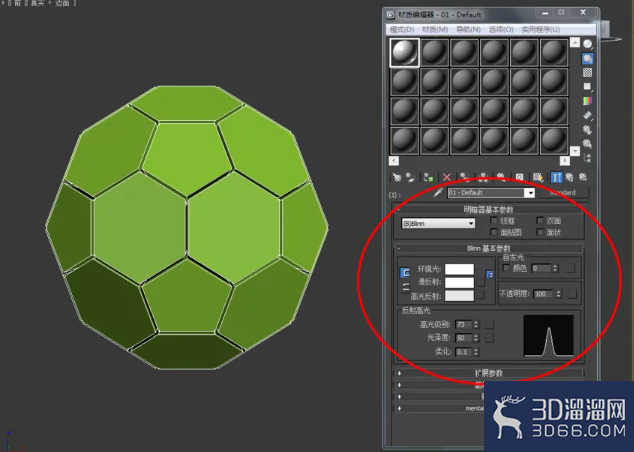Click map button beside 不透明度 value
The image size is (634, 452).
click(573, 294)
